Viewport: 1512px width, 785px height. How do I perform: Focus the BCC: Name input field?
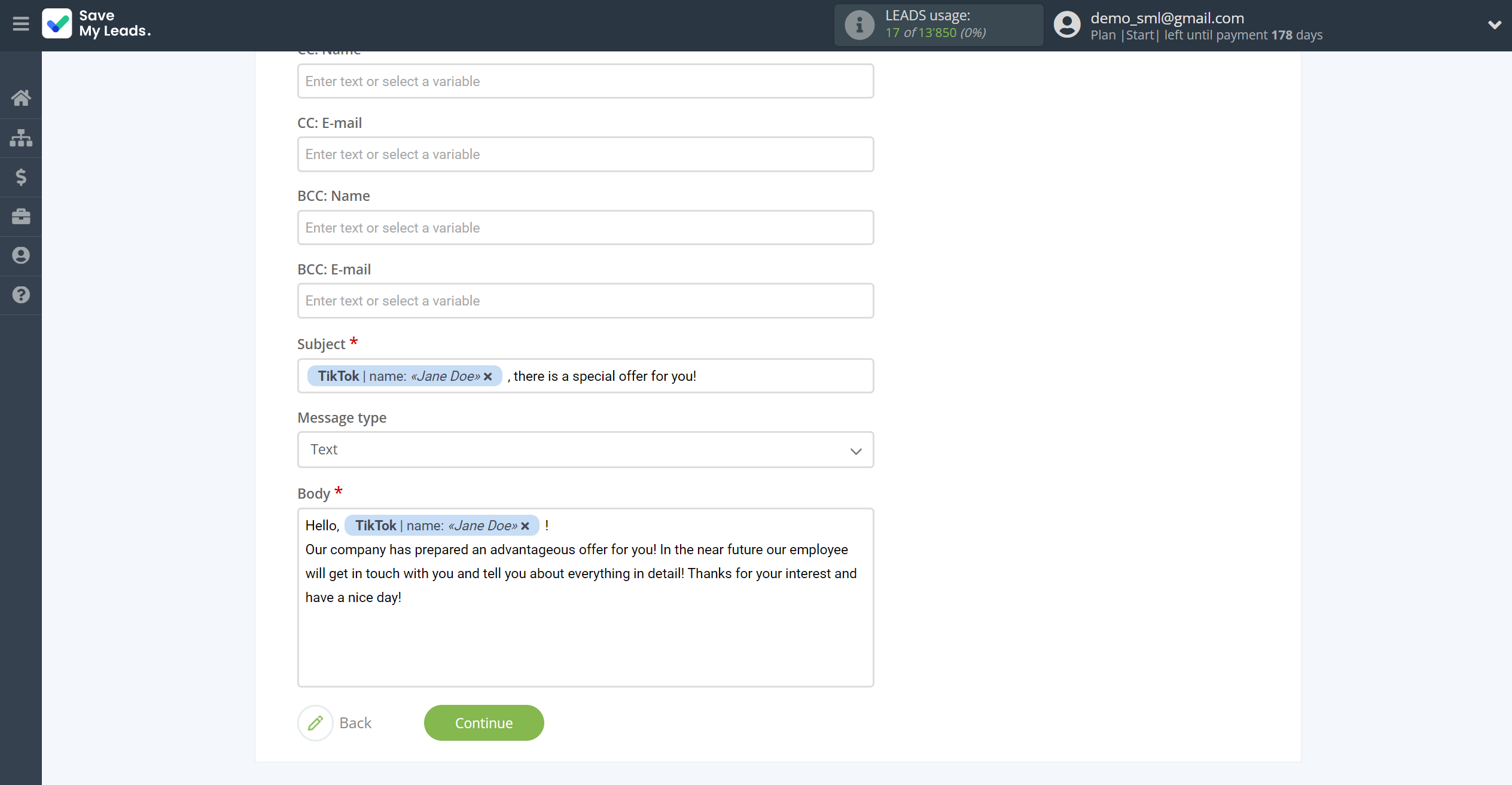pyautogui.click(x=586, y=228)
